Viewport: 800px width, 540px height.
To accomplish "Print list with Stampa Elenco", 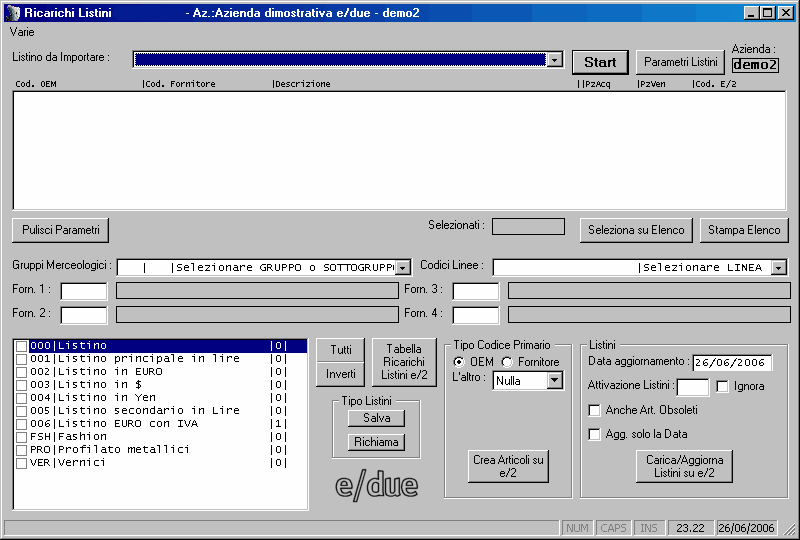I will (744, 230).
